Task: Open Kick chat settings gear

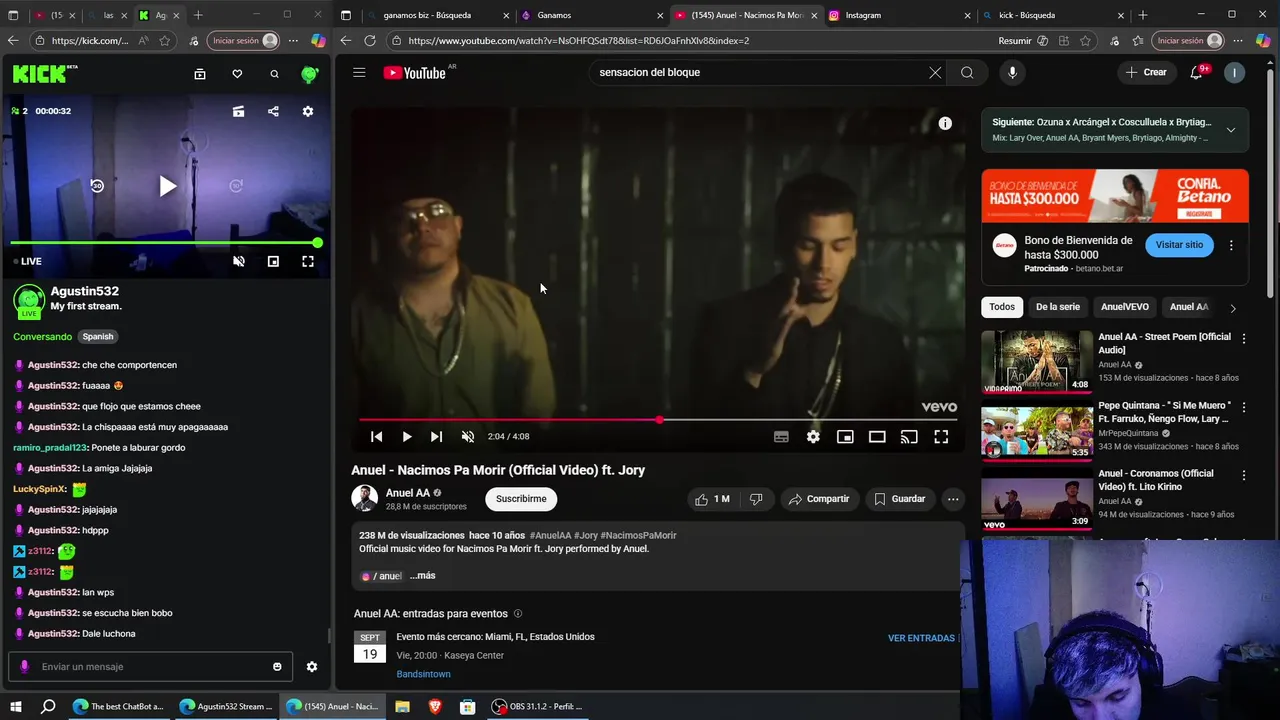Action: (x=312, y=667)
